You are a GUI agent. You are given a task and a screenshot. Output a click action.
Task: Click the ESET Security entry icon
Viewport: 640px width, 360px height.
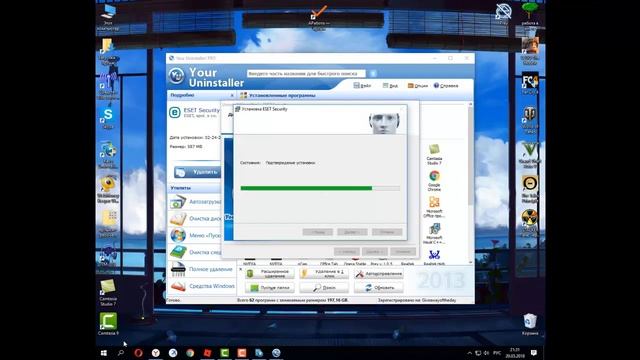click(x=175, y=112)
